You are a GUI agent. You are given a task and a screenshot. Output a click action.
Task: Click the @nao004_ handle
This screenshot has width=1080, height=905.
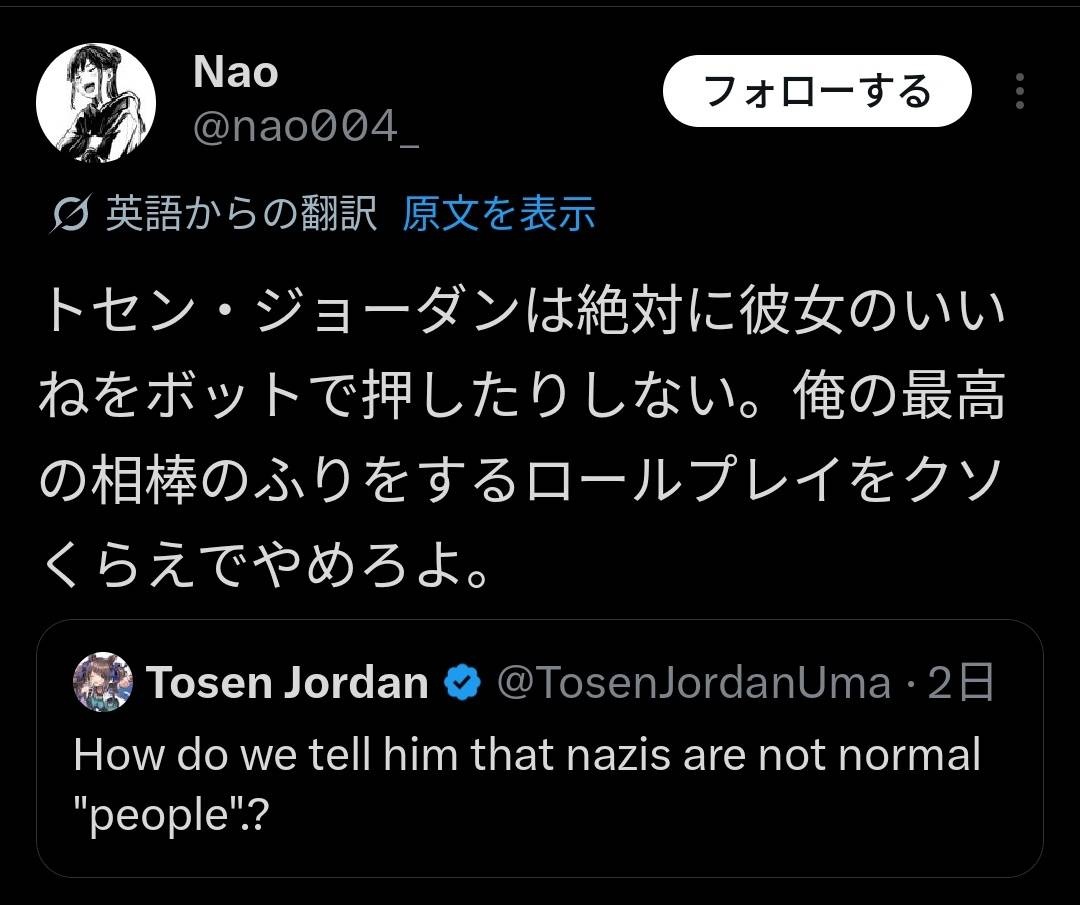pos(305,129)
